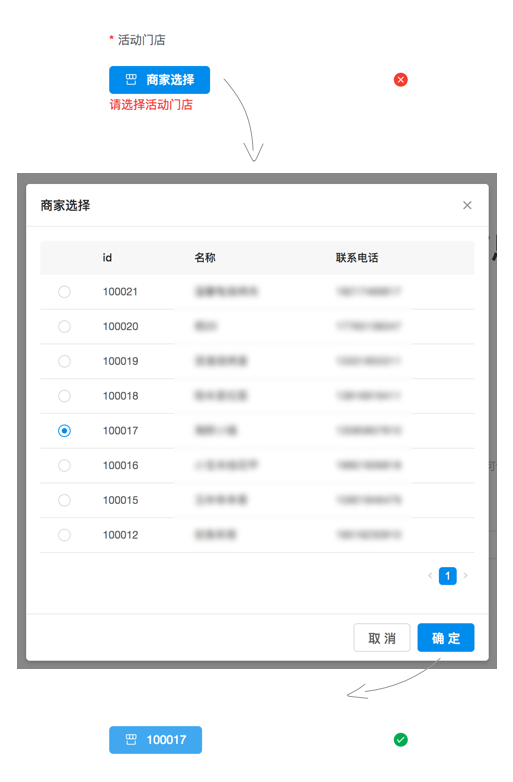The width and height of the screenshot is (513, 782).
Task: Confirm selection with 确定 button
Action: pyautogui.click(x=446, y=637)
